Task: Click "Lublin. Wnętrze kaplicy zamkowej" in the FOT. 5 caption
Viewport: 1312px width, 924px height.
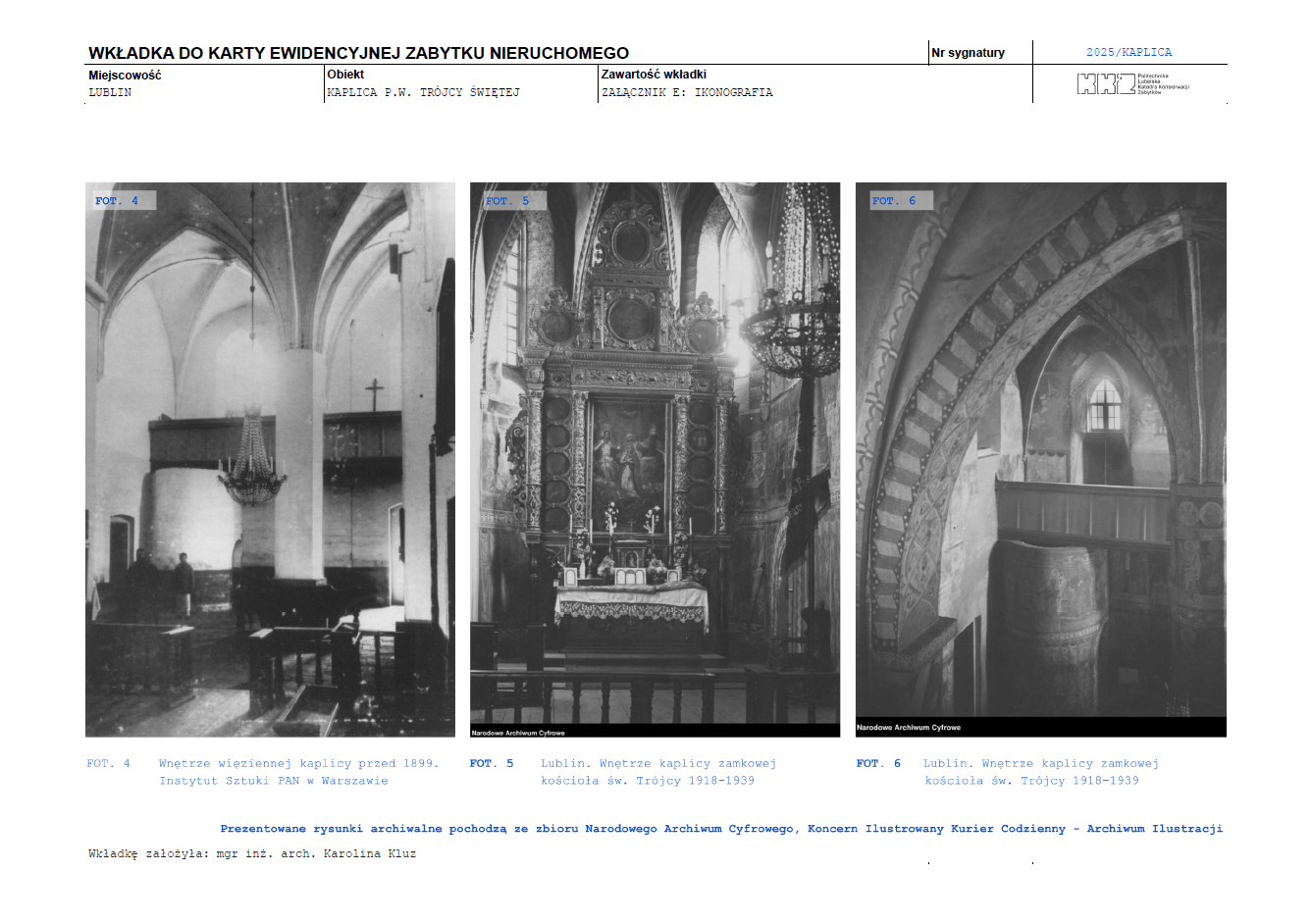Action: tap(658, 763)
